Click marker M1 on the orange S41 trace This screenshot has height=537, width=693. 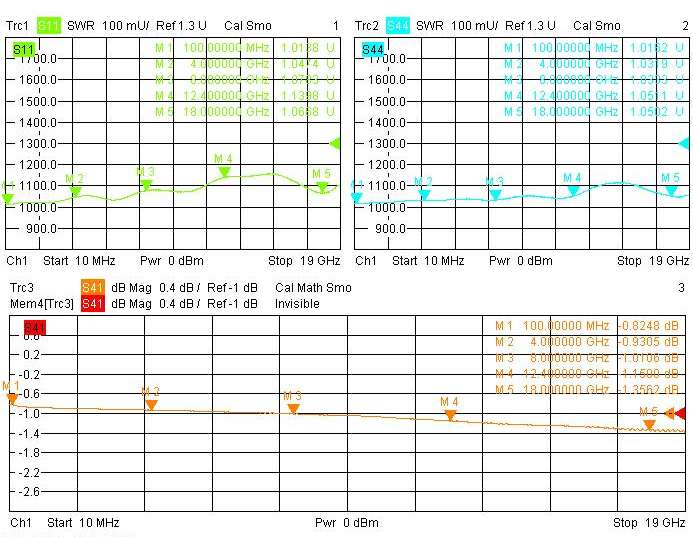click(12, 398)
